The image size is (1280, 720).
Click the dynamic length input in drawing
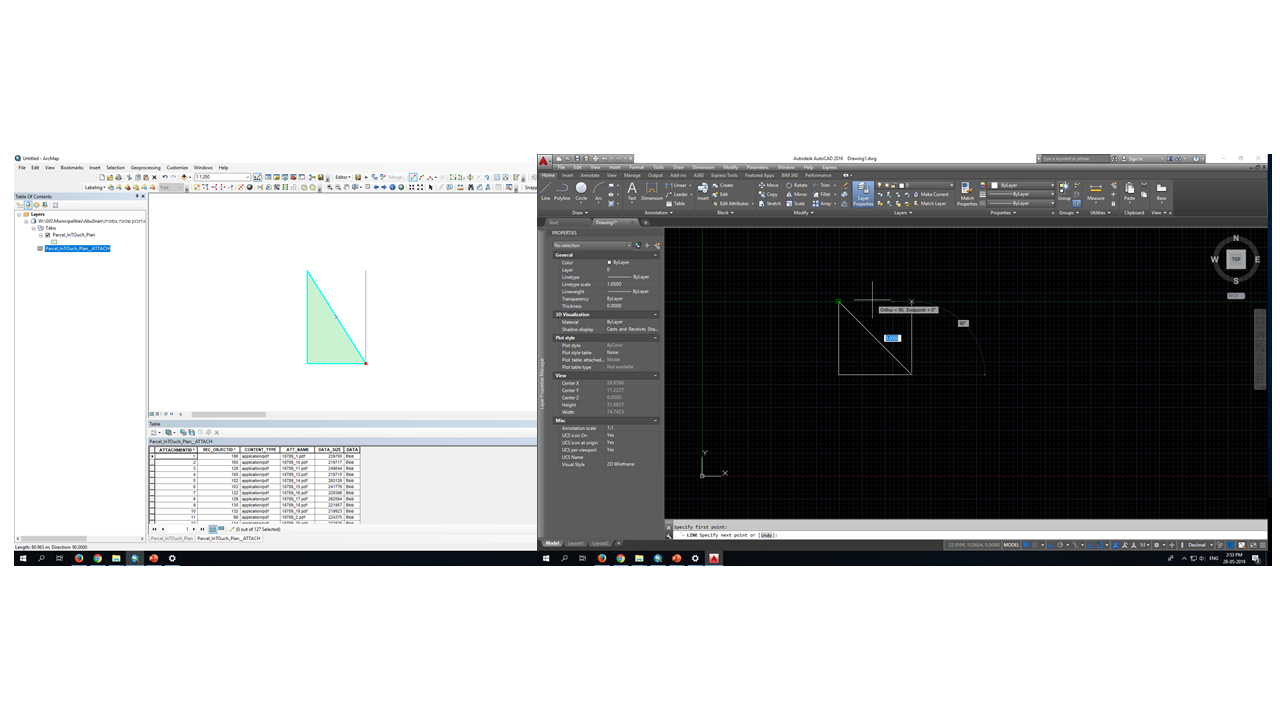(893, 338)
